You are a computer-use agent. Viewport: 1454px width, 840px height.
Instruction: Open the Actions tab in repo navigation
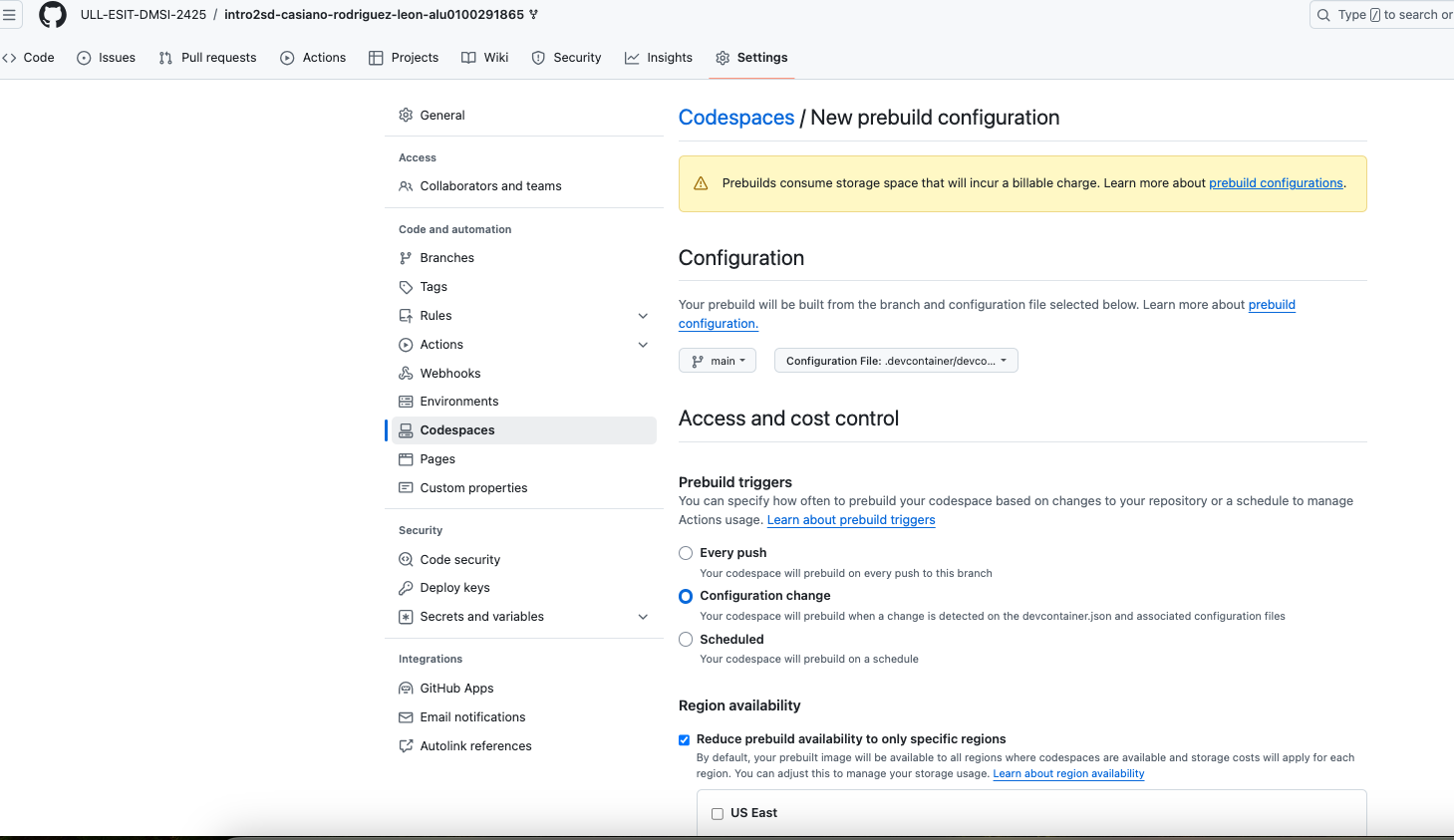pyautogui.click(x=313, y=58)
